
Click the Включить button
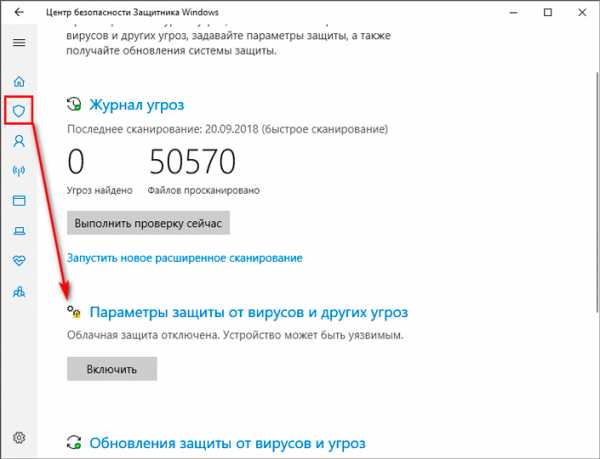(x=112, y=369)
